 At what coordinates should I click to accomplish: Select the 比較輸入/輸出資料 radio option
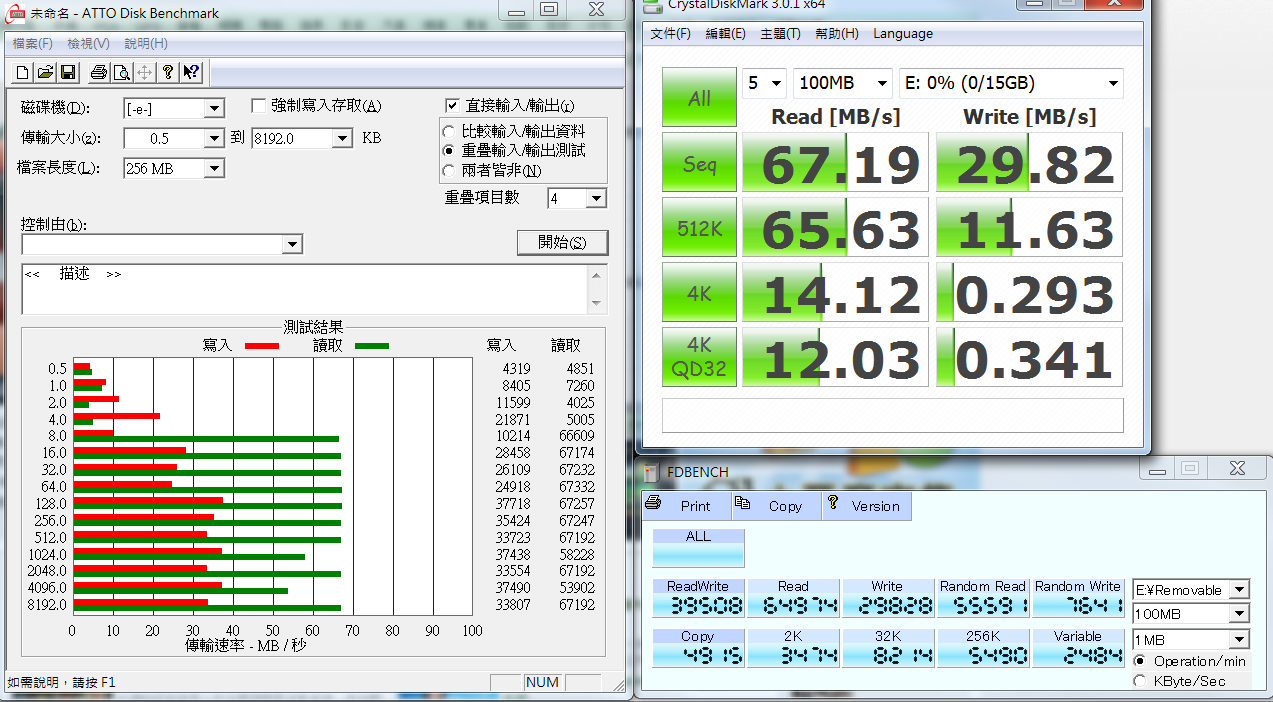click(x=450, y=131)
